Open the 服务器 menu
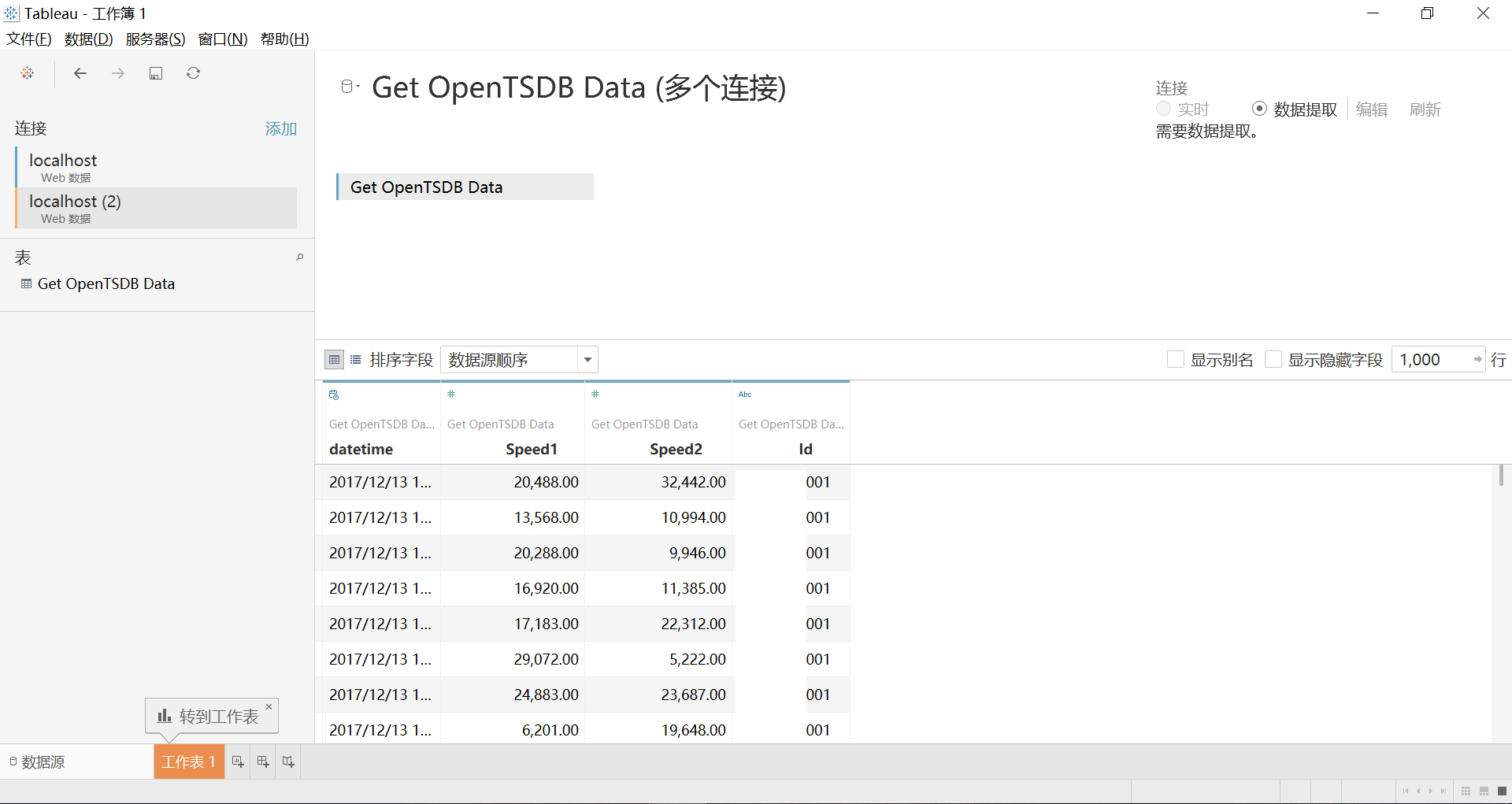 [x=155, y=39]
